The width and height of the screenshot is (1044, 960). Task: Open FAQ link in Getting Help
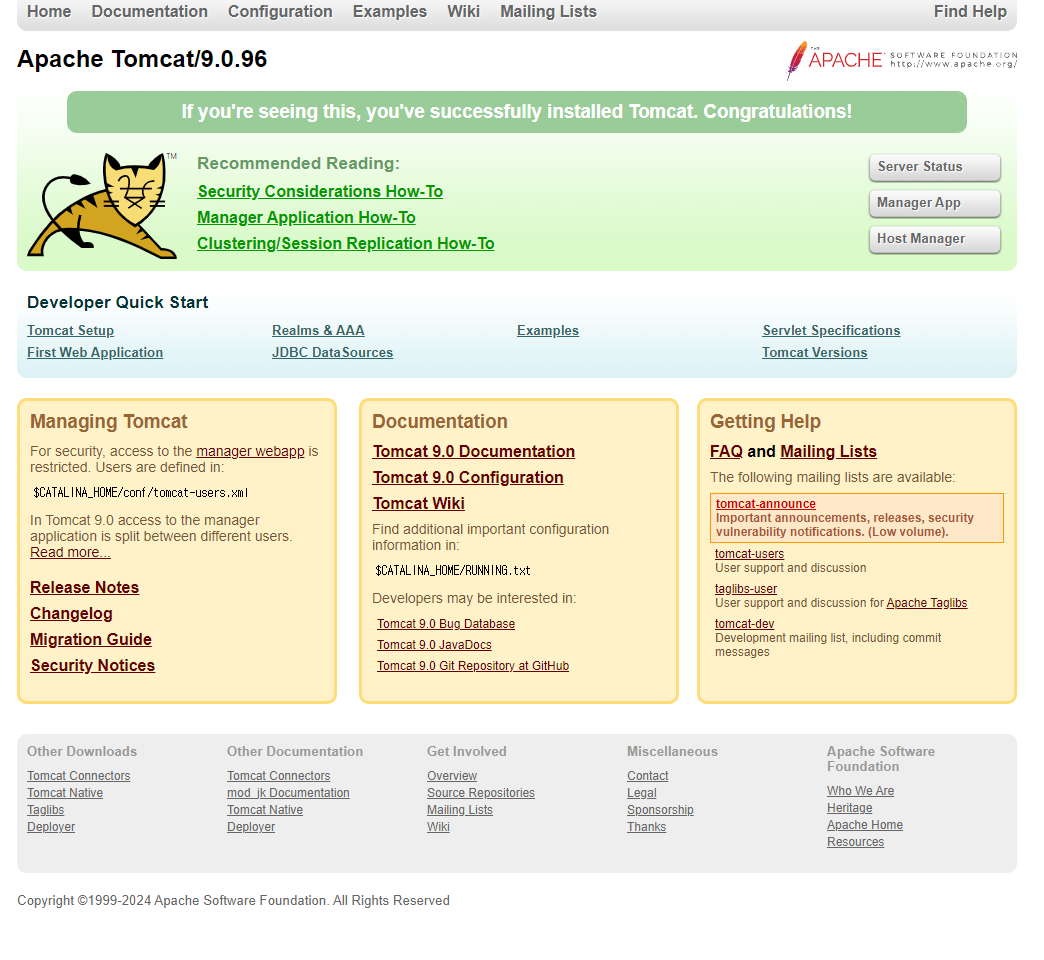point(726,452)
